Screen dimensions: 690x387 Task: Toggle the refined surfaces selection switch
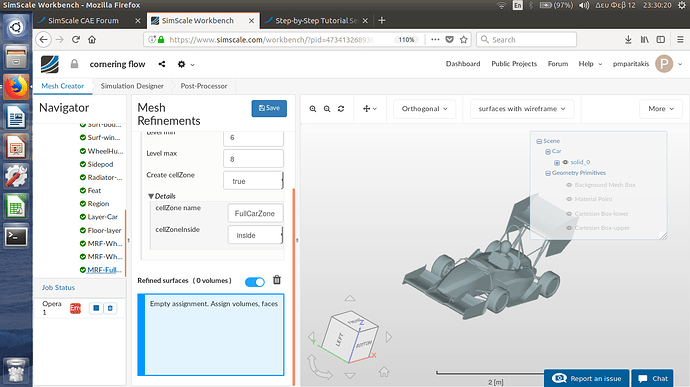255,282
